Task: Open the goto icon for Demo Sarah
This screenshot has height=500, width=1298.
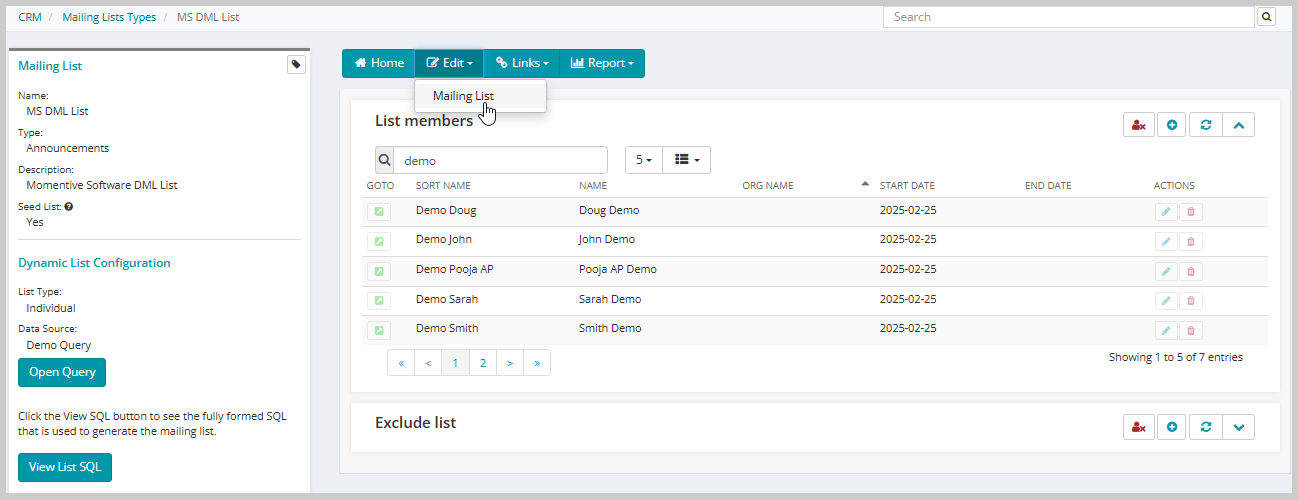Action: pyautogui.click(x=379, y=301)
